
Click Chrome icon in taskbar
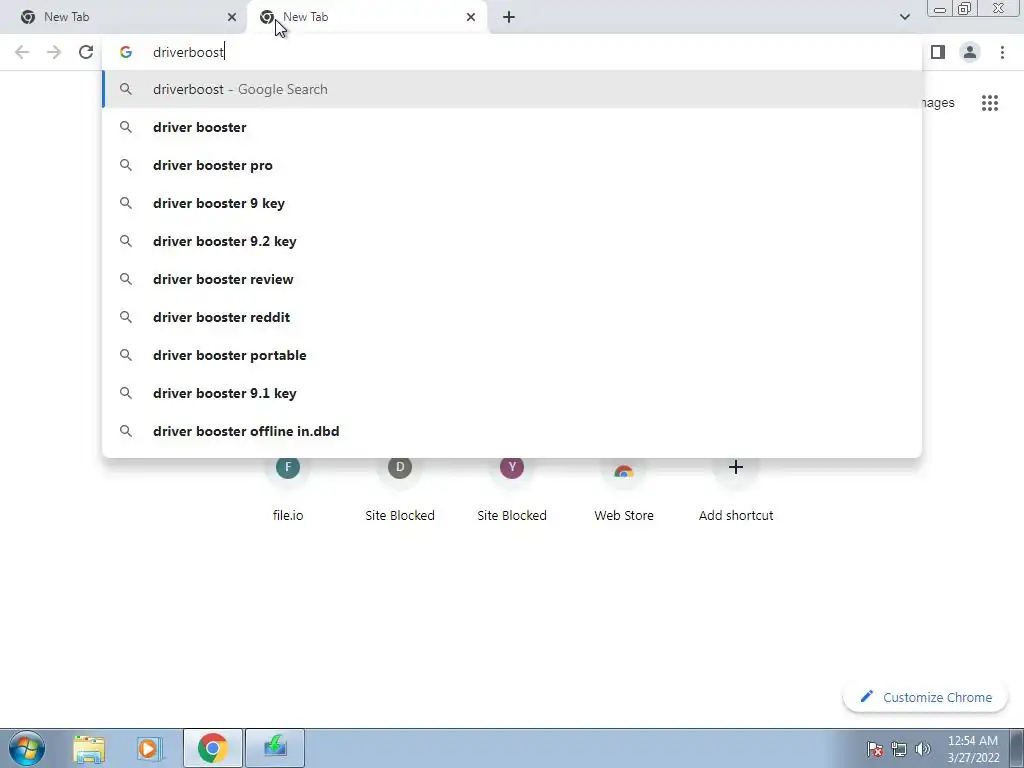[213, 748]
